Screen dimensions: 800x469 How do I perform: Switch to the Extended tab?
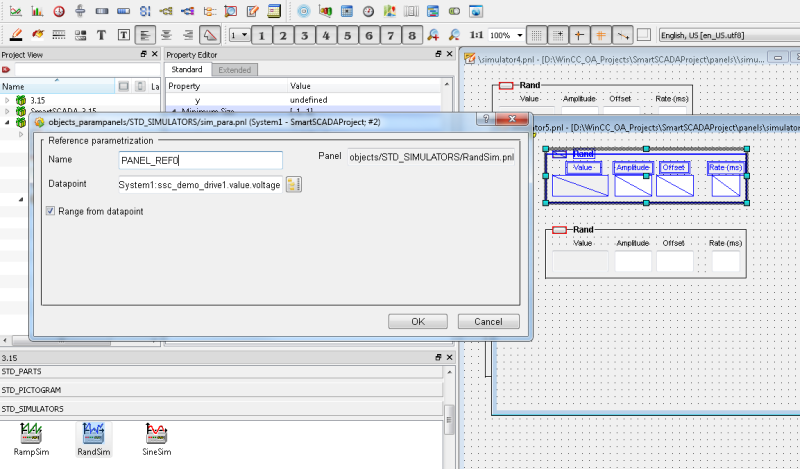tap(234, 70)
